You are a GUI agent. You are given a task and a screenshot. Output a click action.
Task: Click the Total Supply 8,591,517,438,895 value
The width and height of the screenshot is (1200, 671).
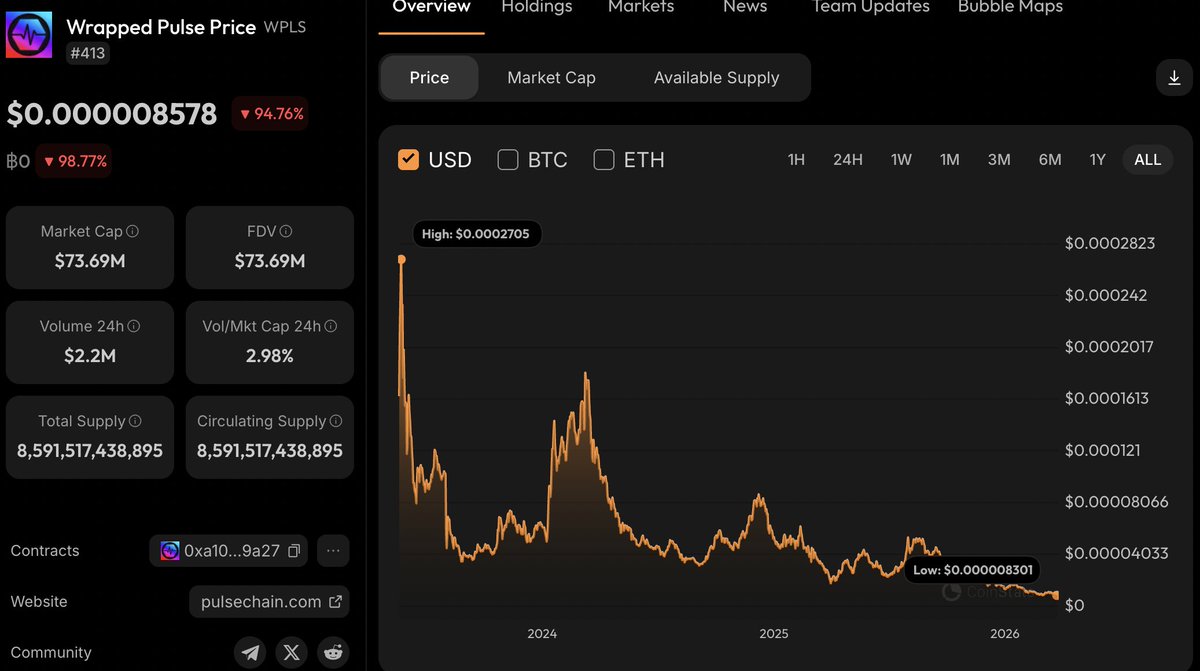90,451
